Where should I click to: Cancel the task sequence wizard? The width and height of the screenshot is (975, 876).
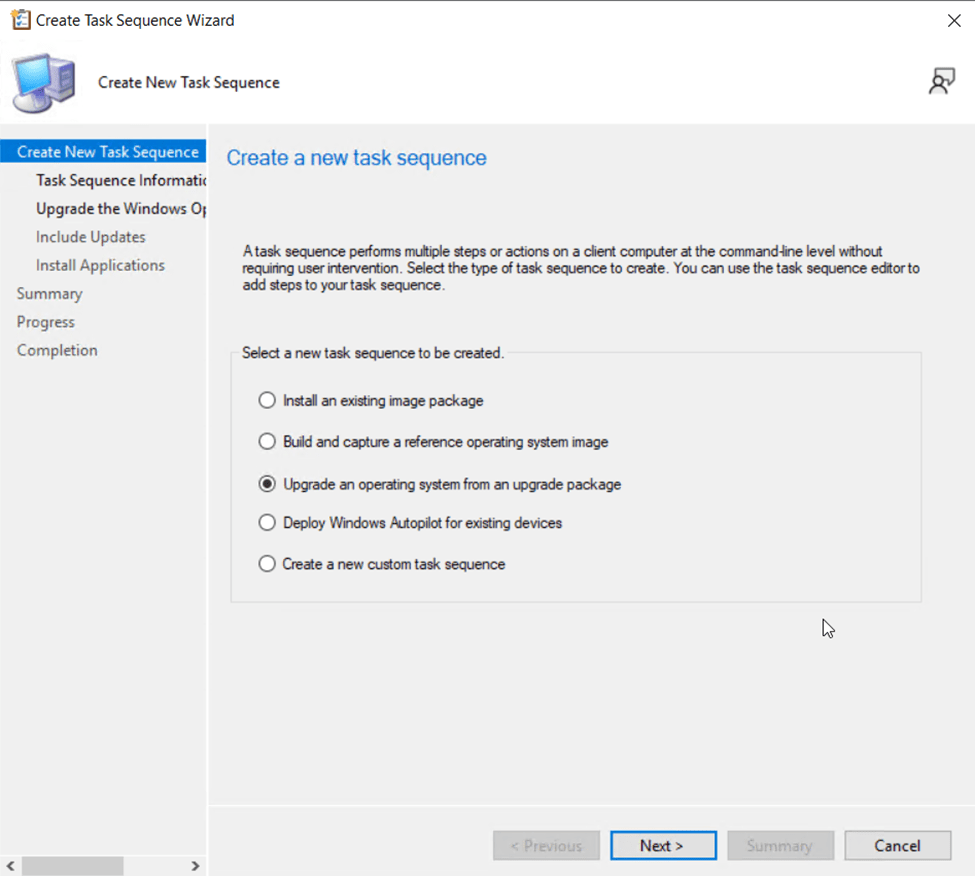tap(896, 846)
